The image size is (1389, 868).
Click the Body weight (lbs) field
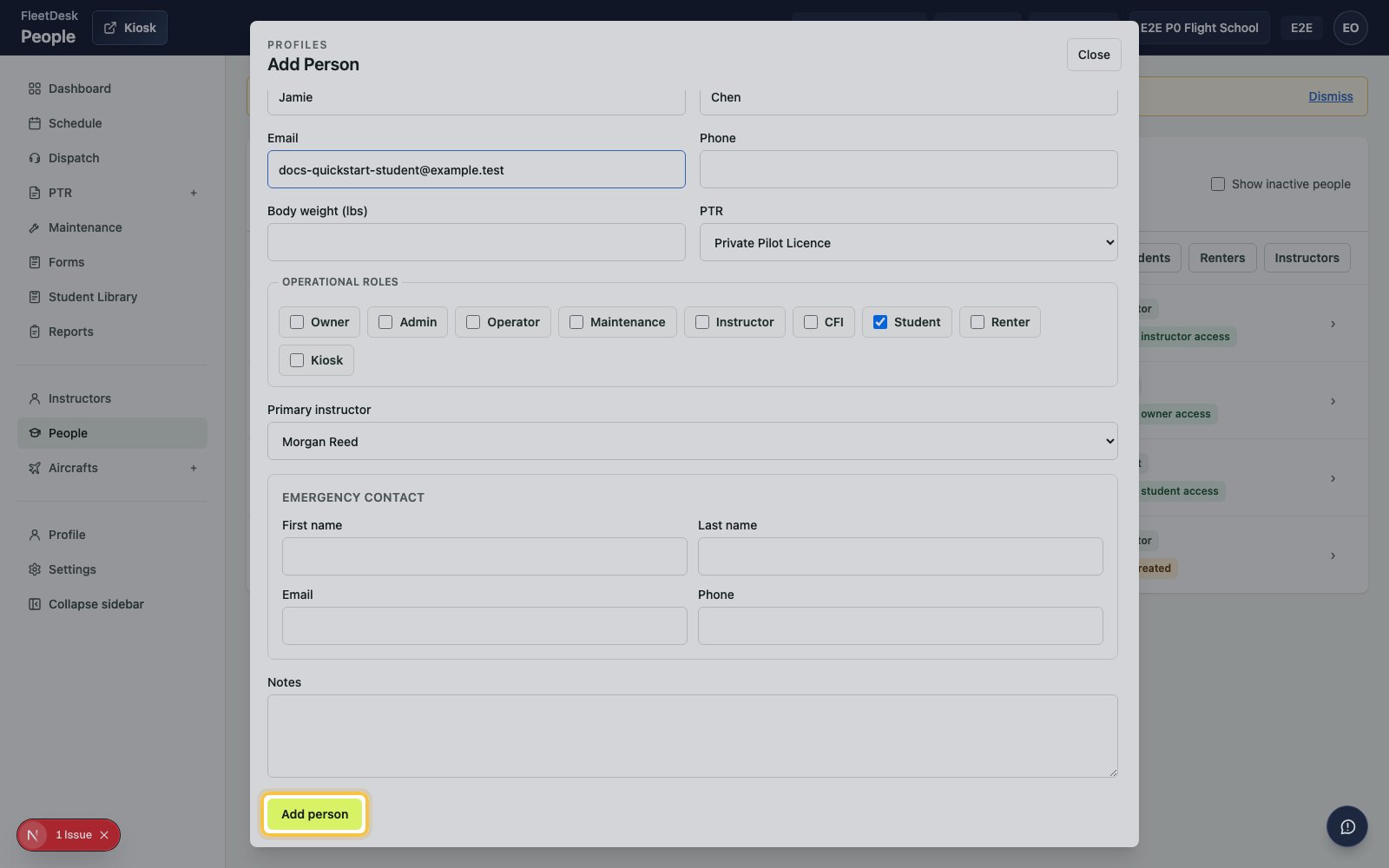click(476, 242)
